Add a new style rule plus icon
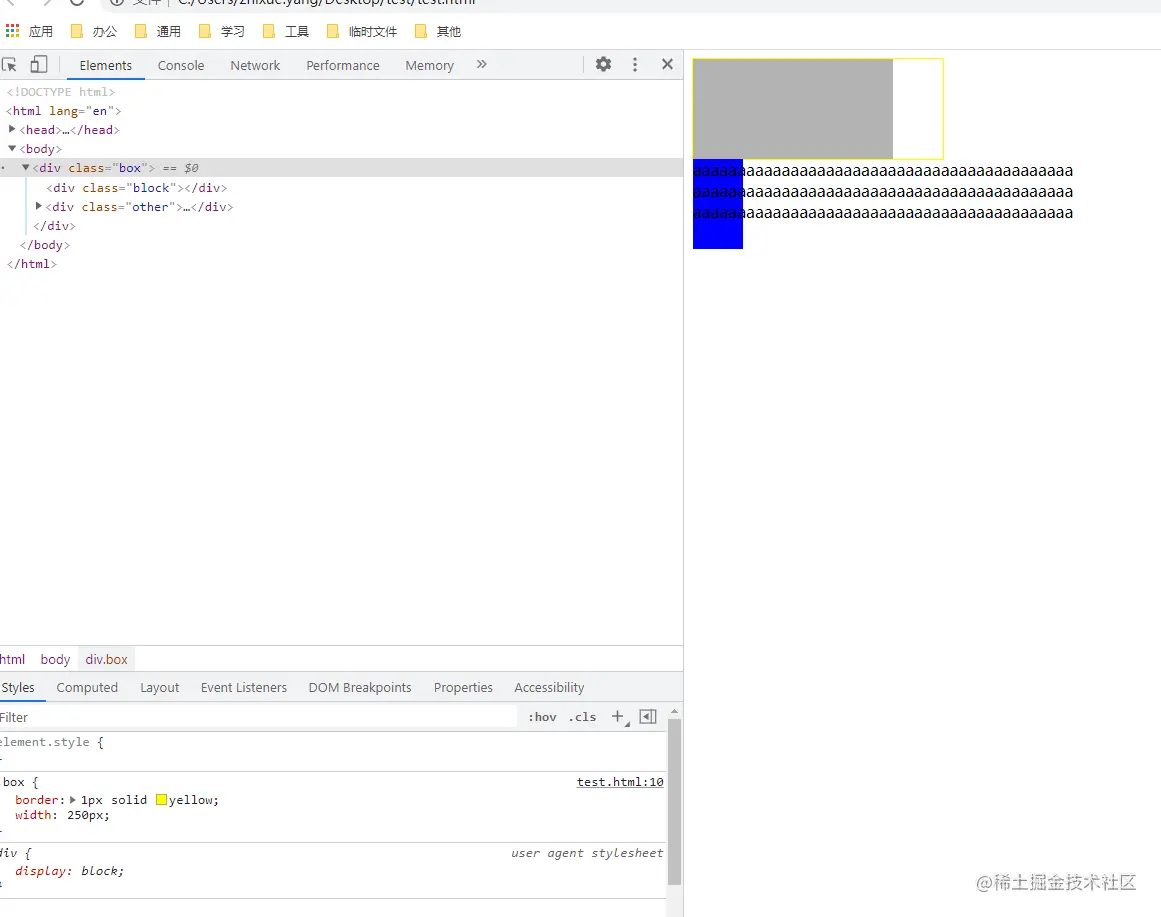This screenshot has height=917, width=1161. (x=618, y=716)
